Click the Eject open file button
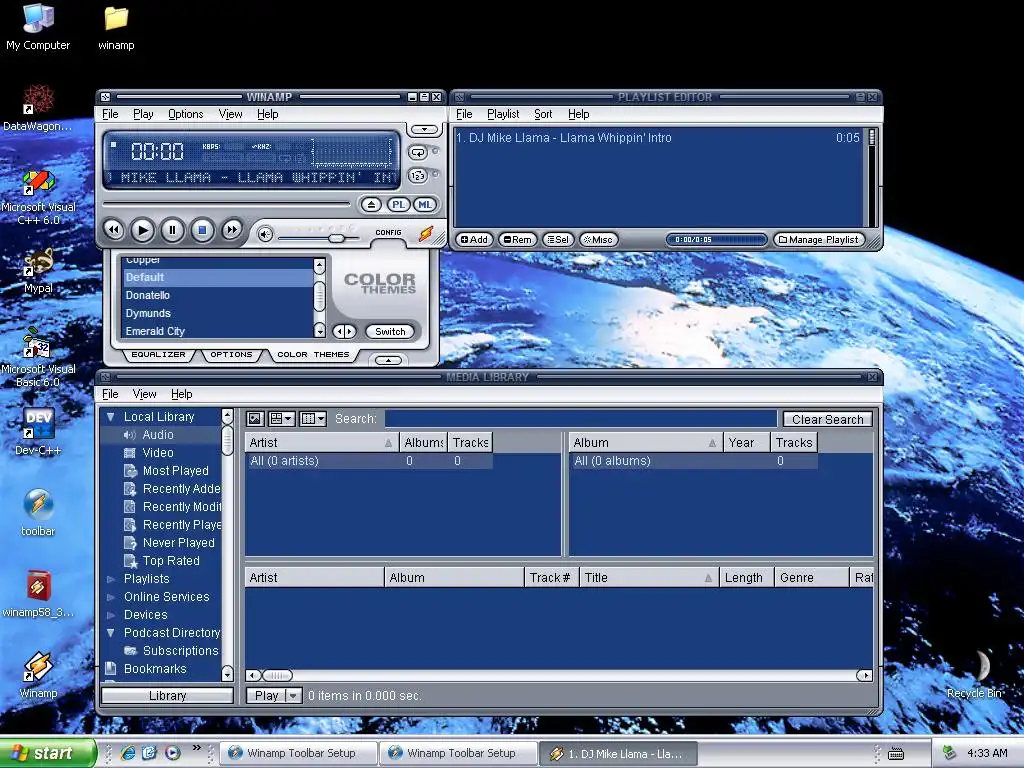This screenshot has height=768, width=1024. point(372,204)
